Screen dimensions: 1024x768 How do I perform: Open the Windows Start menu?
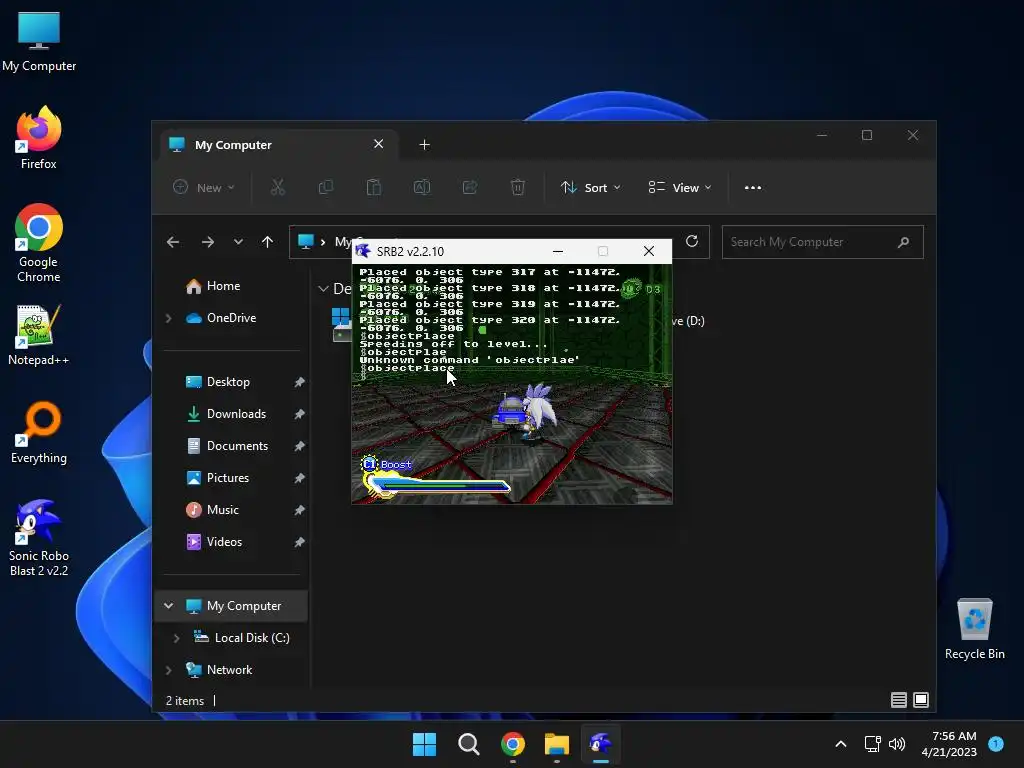click(x=424, y=744)
